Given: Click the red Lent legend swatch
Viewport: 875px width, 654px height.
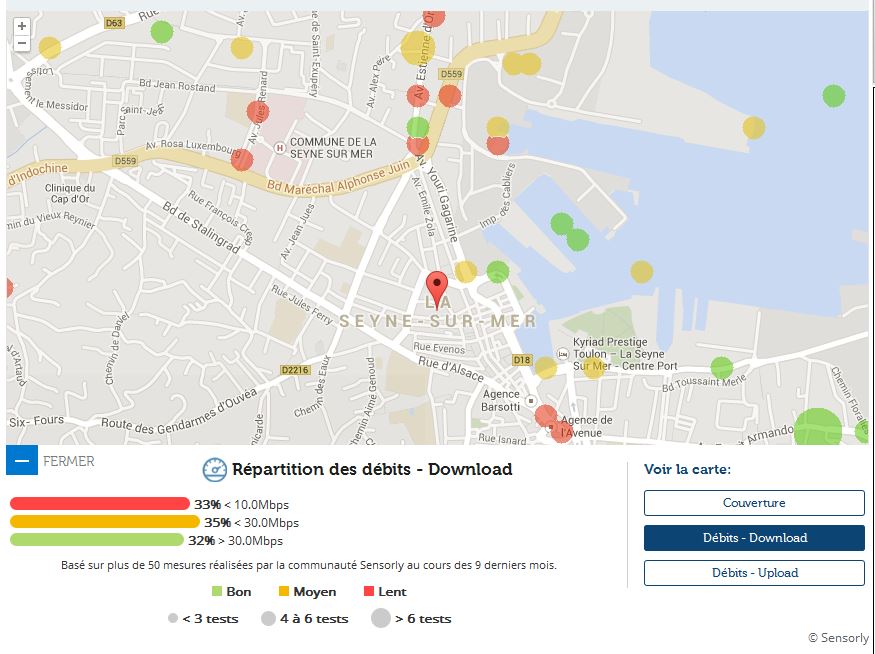Looking at the screenshot, I should [368, 592].
